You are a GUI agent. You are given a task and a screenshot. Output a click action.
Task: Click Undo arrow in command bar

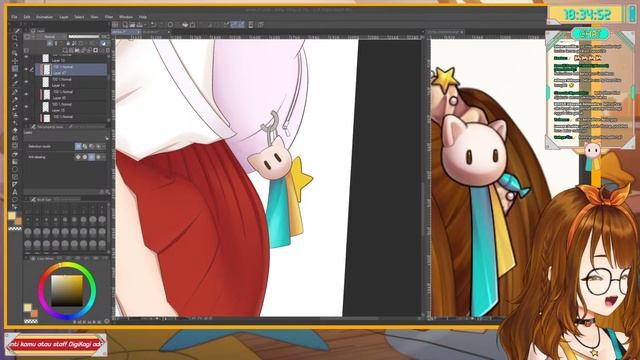153,25
